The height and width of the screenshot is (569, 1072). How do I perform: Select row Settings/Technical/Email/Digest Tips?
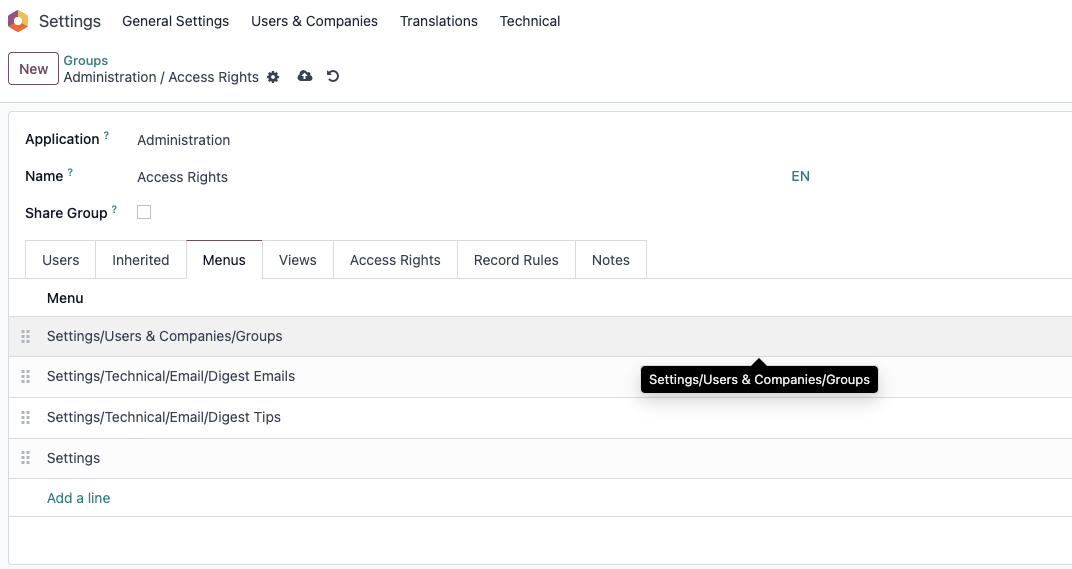coord(540,417)
